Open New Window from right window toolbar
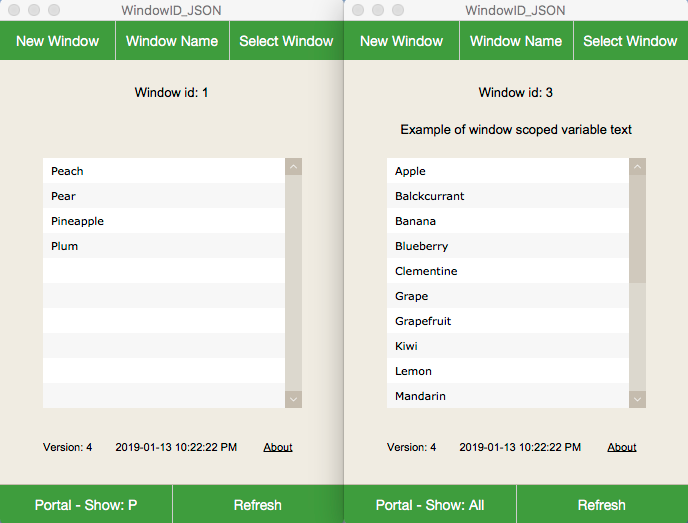The height and width of the screenshot is (523, 688). 401,41
